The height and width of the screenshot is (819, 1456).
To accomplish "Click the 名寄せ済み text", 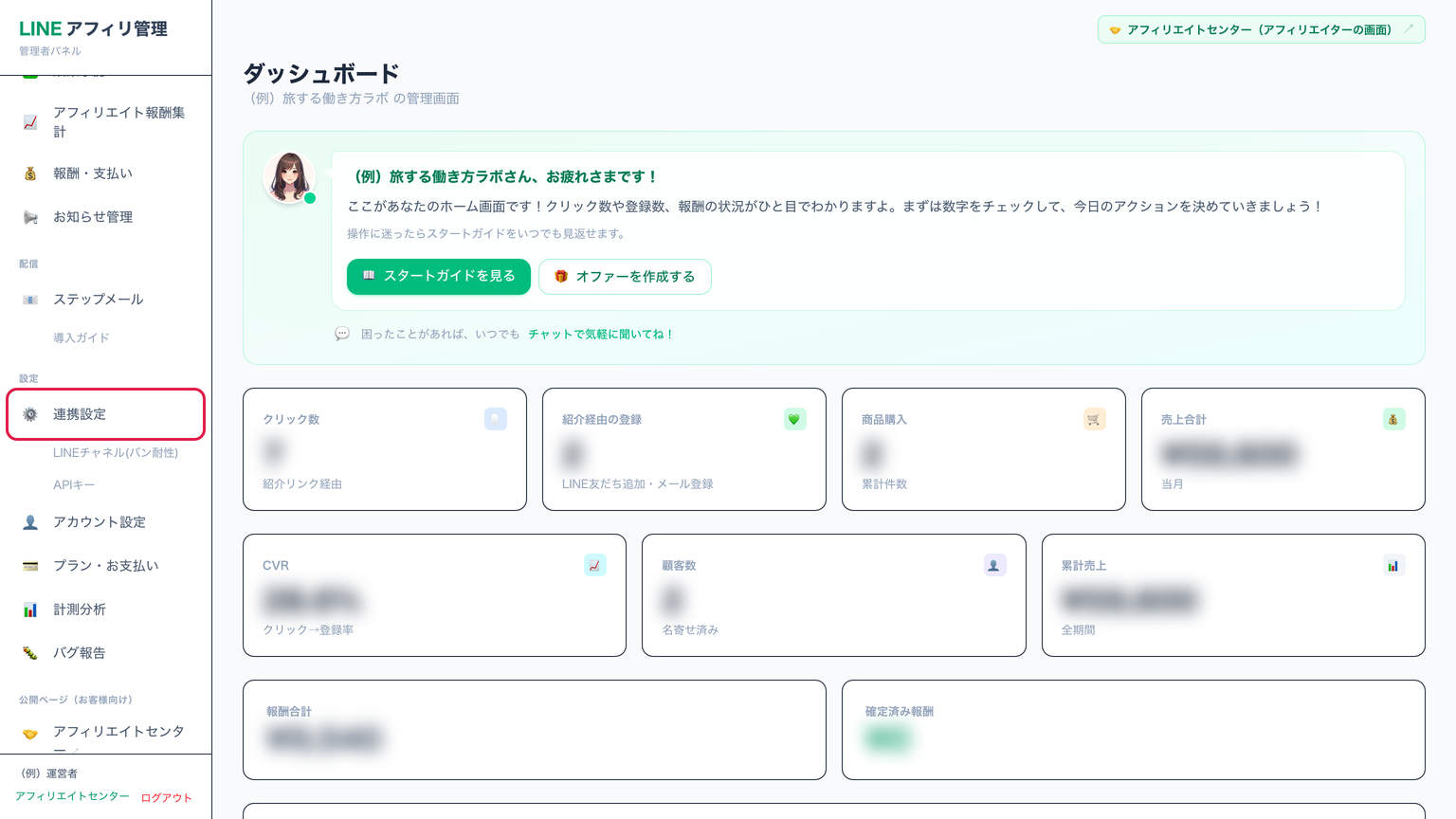I will tap(690, 630).
